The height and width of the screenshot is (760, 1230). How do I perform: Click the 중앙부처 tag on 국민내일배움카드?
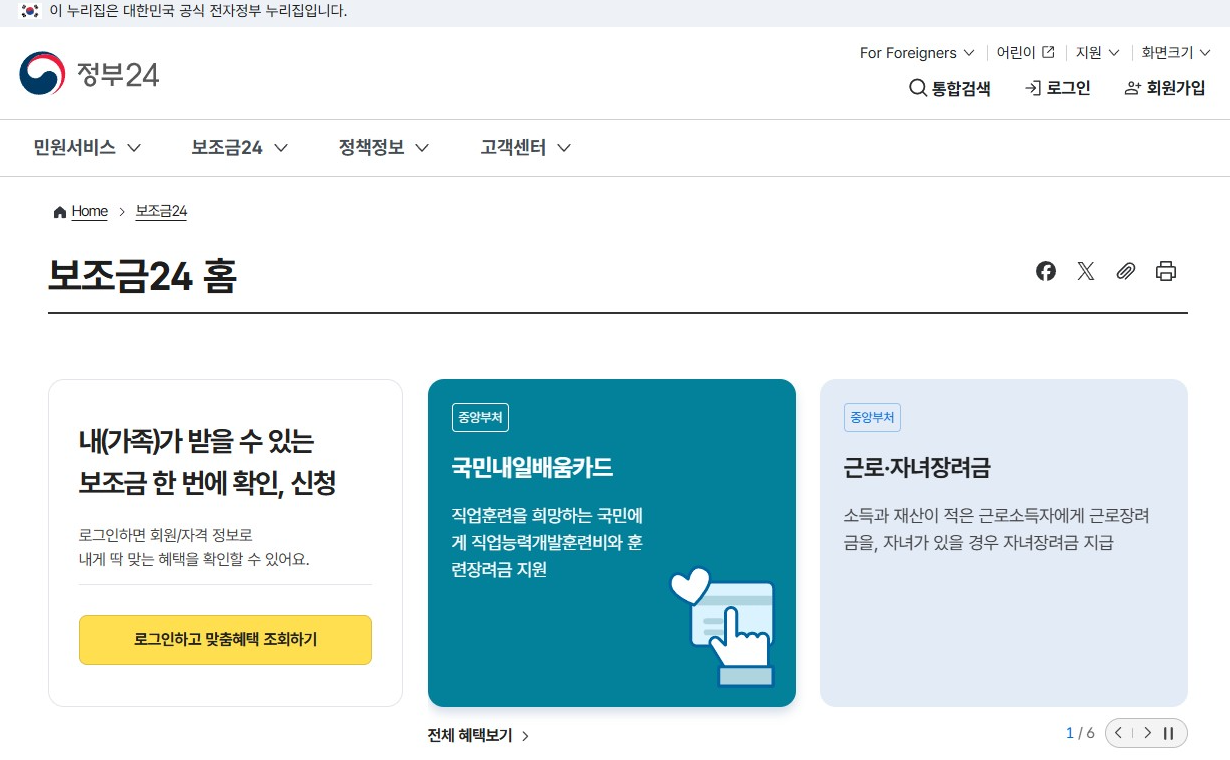(x=480, y=418)
